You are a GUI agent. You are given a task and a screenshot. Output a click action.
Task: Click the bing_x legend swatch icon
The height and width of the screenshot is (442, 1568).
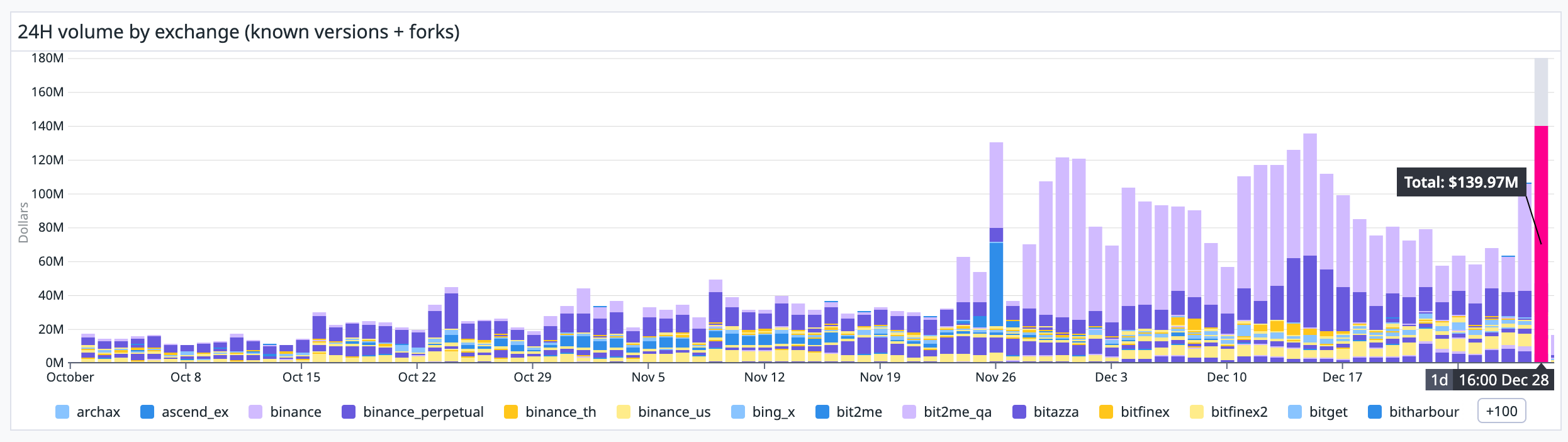click(x=738, y=412)
